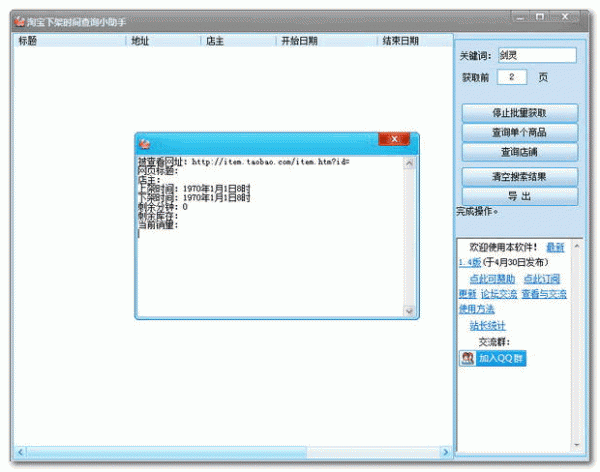Image resolution: width=600 pixels, height=472 pixels.
Task: Click the QQ group avatar icon
Action: pos(467,358)
